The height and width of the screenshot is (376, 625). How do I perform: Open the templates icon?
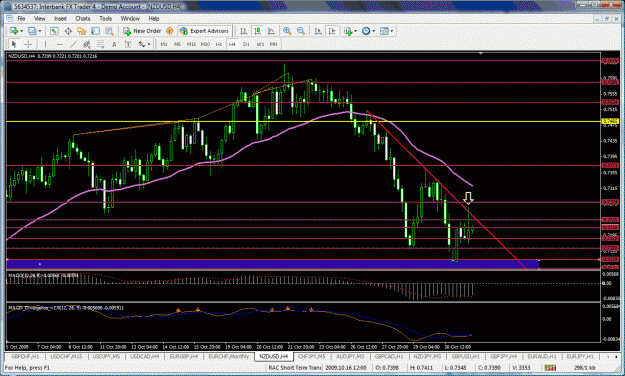tap(384, 31)
